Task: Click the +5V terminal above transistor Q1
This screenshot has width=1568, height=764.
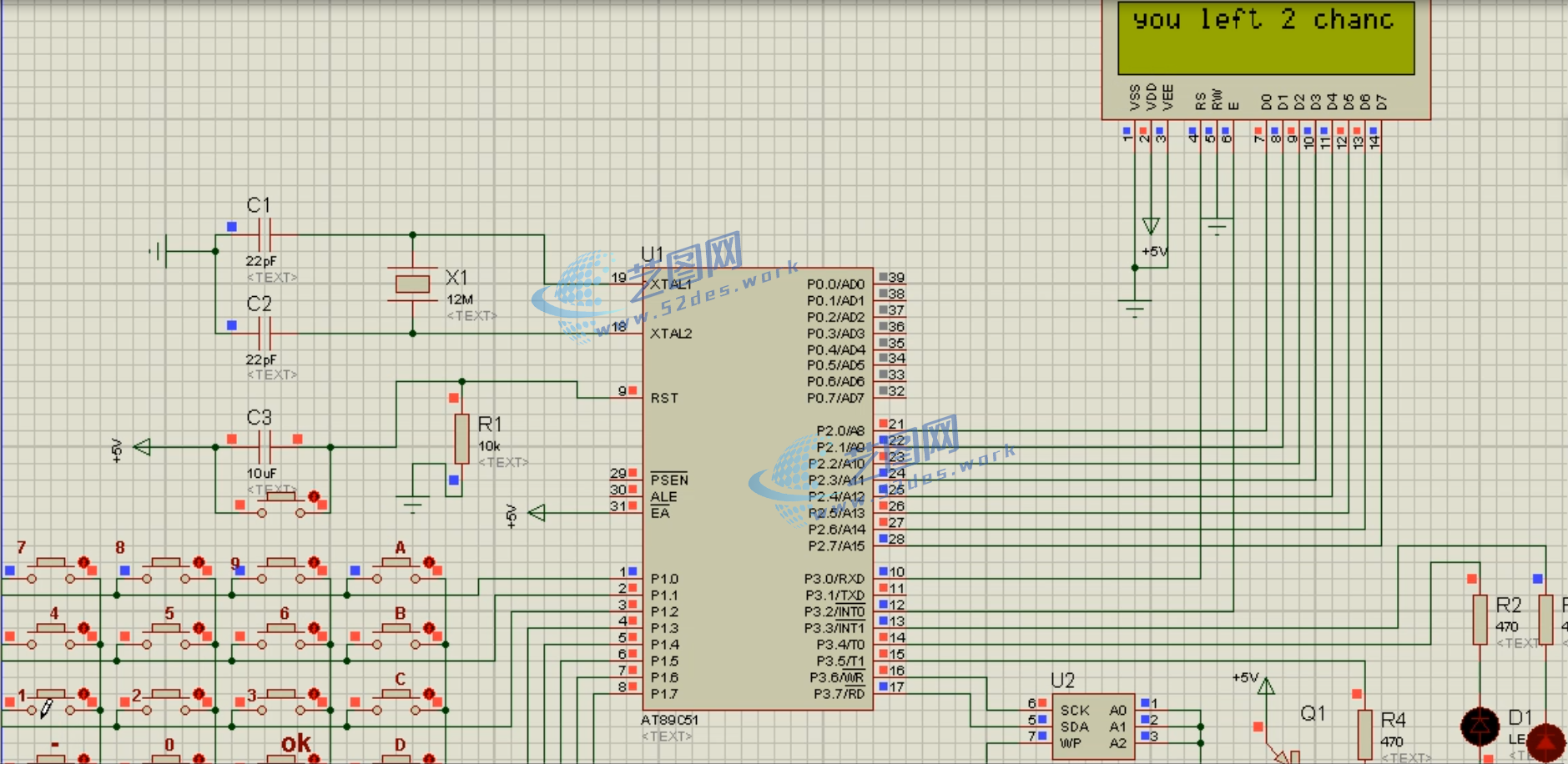Action: (1267, 686)
